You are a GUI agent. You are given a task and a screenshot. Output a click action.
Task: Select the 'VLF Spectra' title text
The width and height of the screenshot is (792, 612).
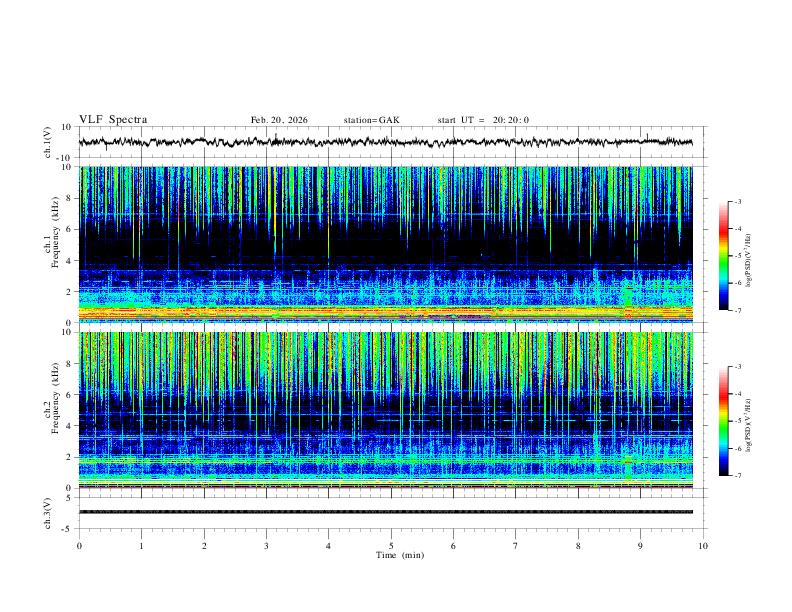coord(113,120)
